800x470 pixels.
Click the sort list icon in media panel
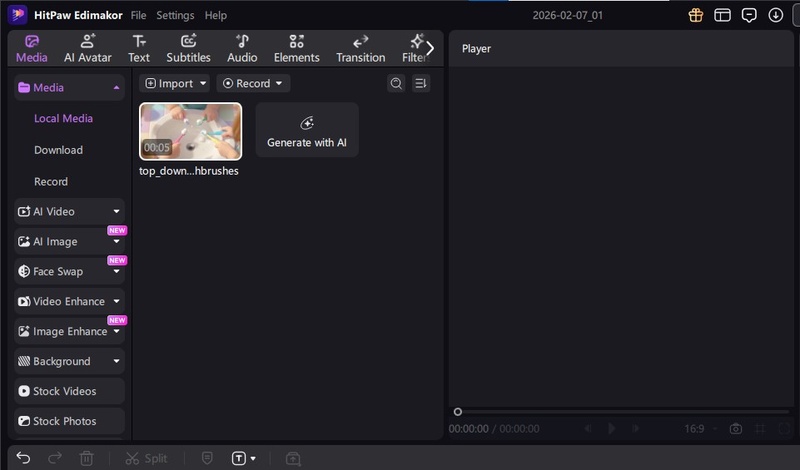click(x=421, y=84)
